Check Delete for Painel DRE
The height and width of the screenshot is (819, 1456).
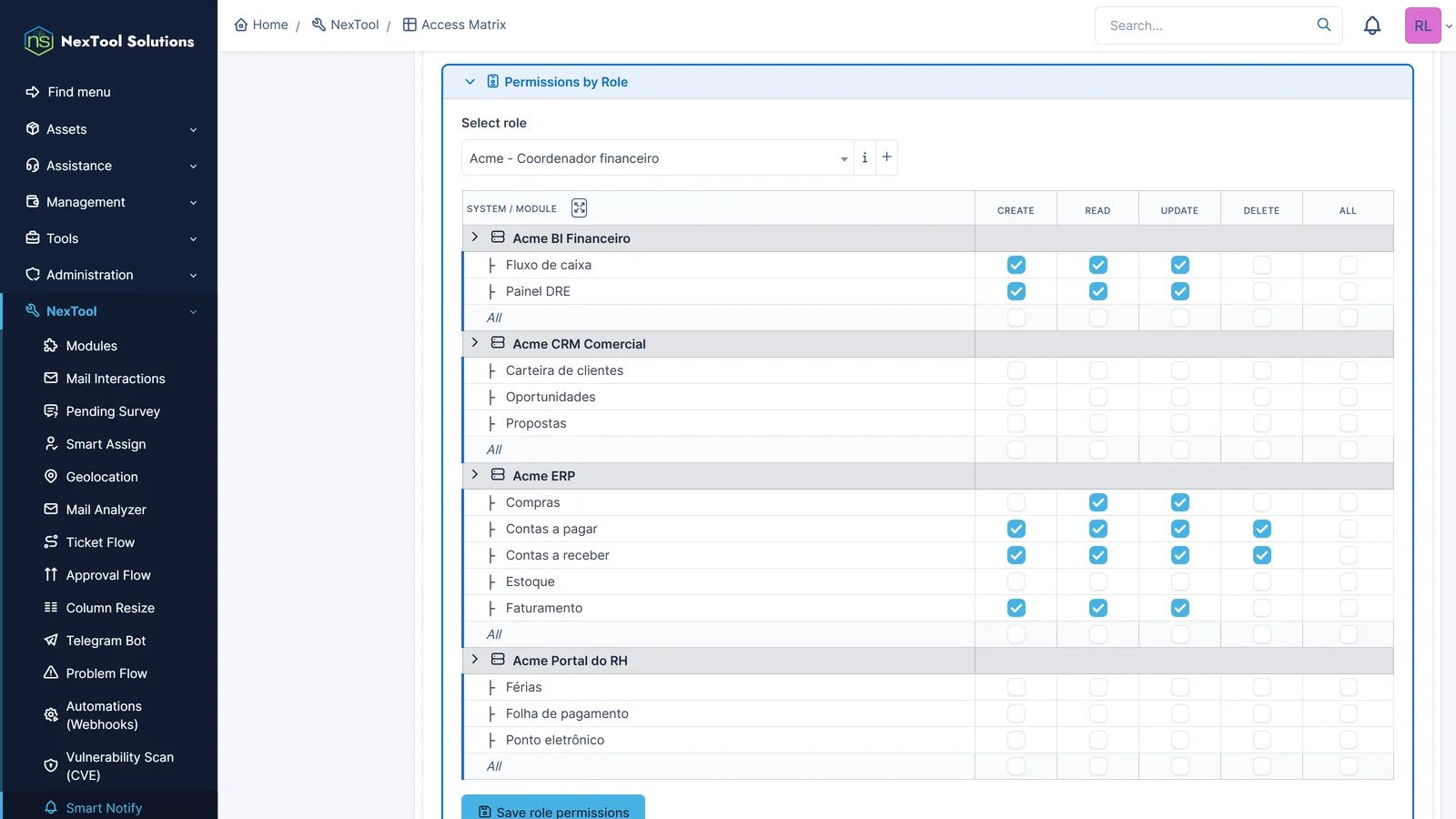tap(1262, 291)
